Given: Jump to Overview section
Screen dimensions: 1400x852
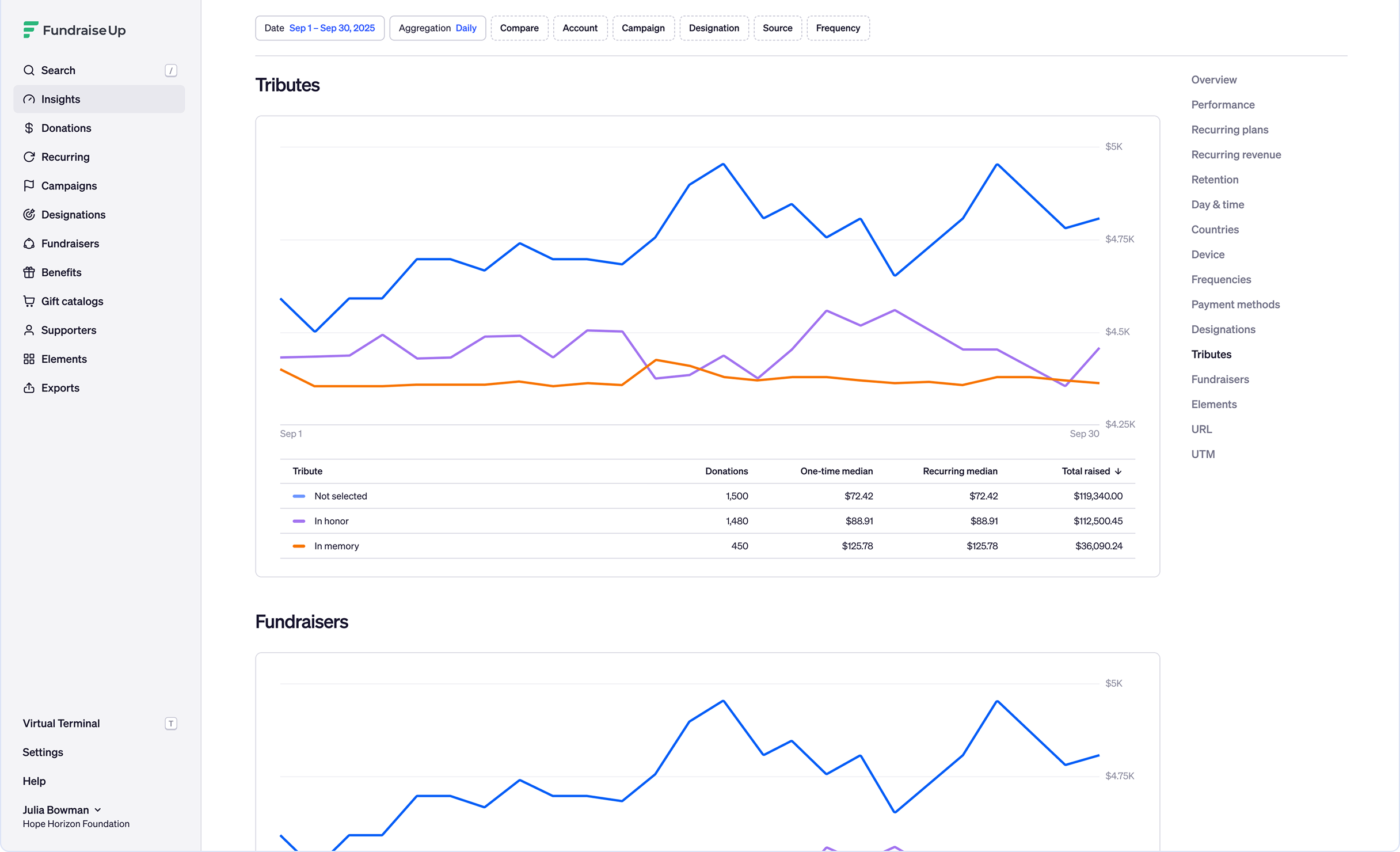Looking at the screenshot, I should click(x=1214, y=79).
